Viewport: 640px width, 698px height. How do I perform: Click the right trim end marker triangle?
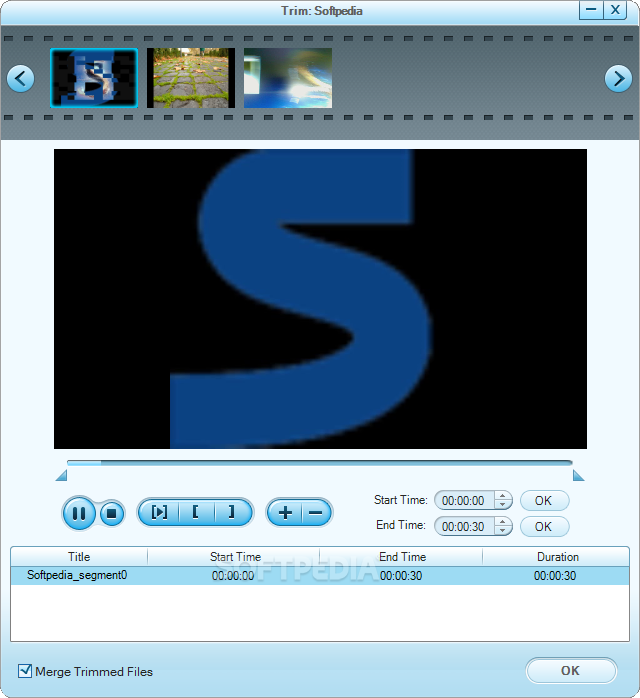click(578, 476)
